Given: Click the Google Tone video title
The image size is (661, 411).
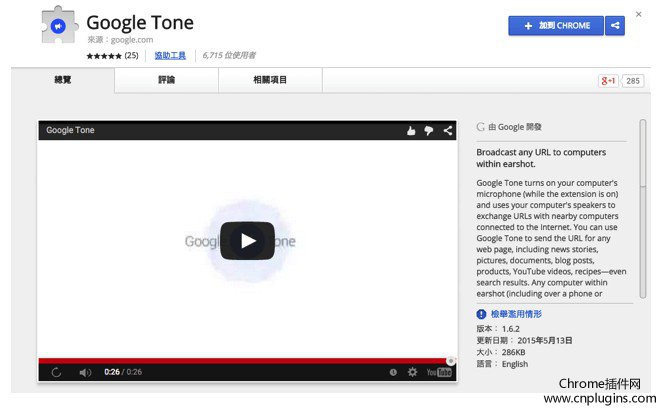Looking at the screenshot, I should (70, 130).
